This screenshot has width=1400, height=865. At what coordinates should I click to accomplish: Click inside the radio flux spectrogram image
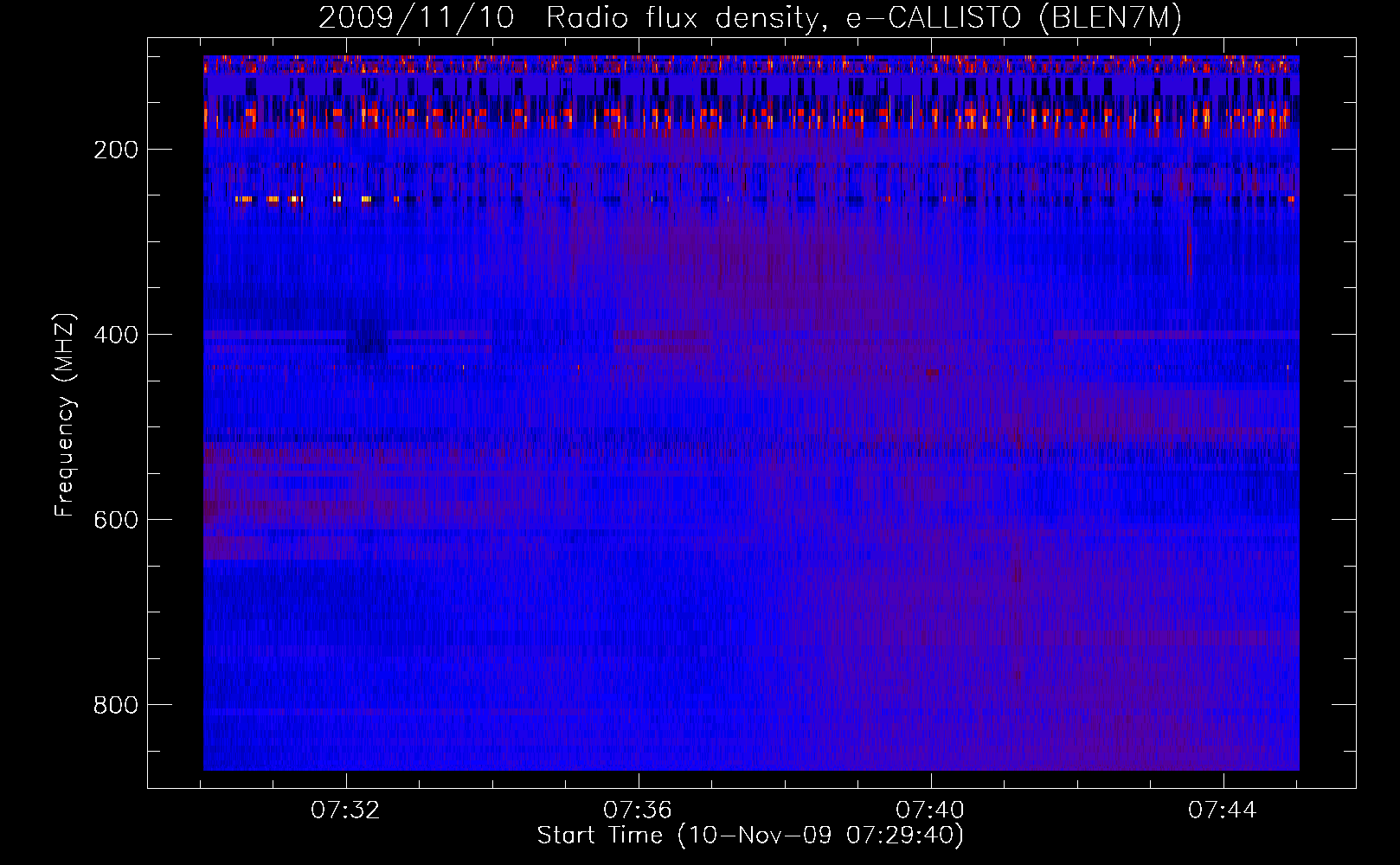tap(751, 413)
